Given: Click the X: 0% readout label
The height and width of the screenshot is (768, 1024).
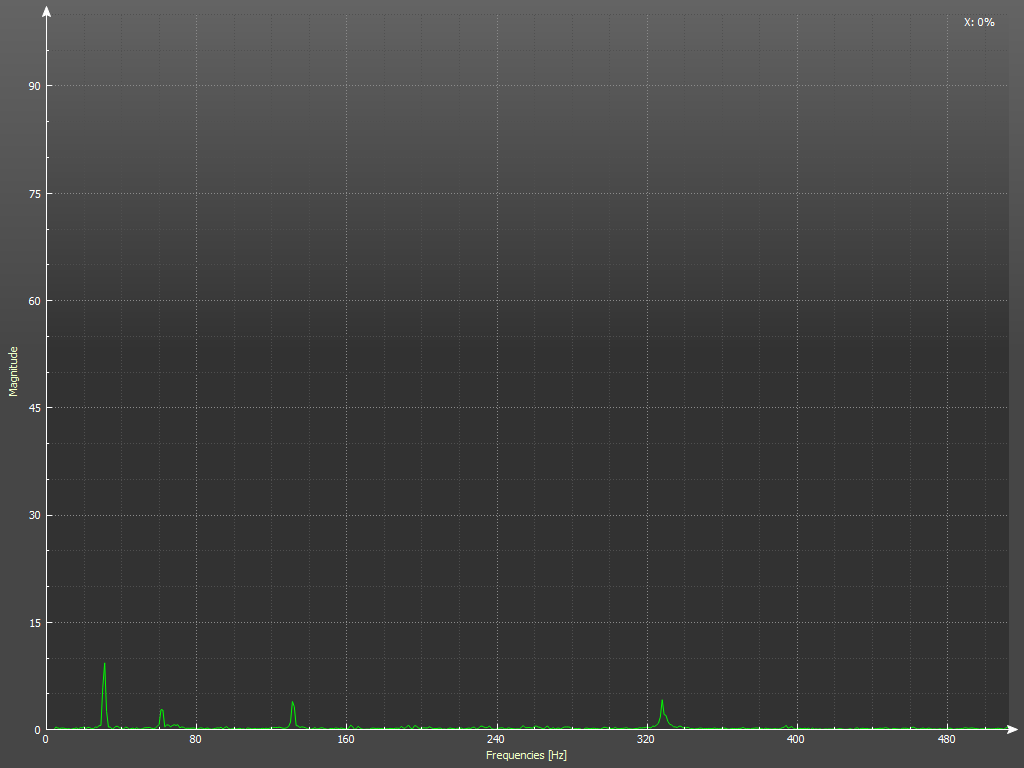Looking at the screenshot, I should [x=978, y=22].
